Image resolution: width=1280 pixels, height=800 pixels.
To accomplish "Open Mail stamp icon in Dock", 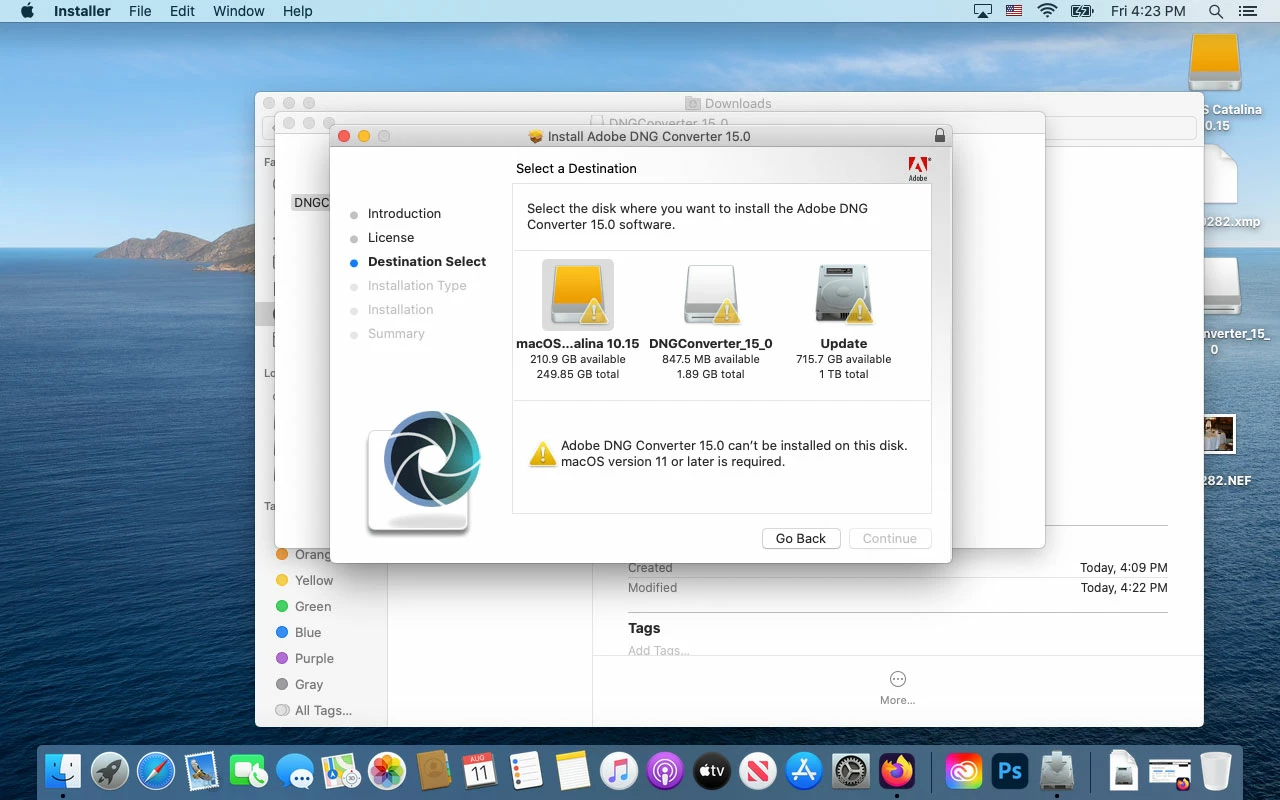I will click(202, 771).
